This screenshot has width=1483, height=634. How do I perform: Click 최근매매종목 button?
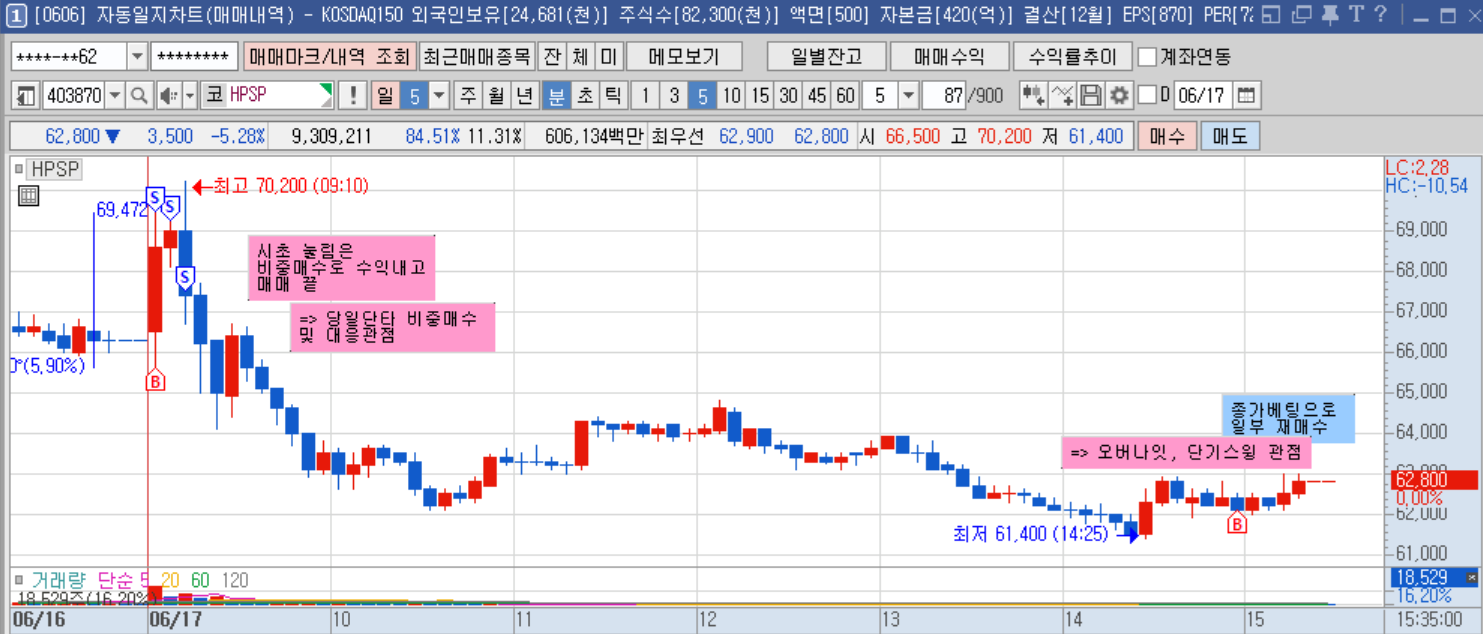pyautogui.click(x=475, y=57)
